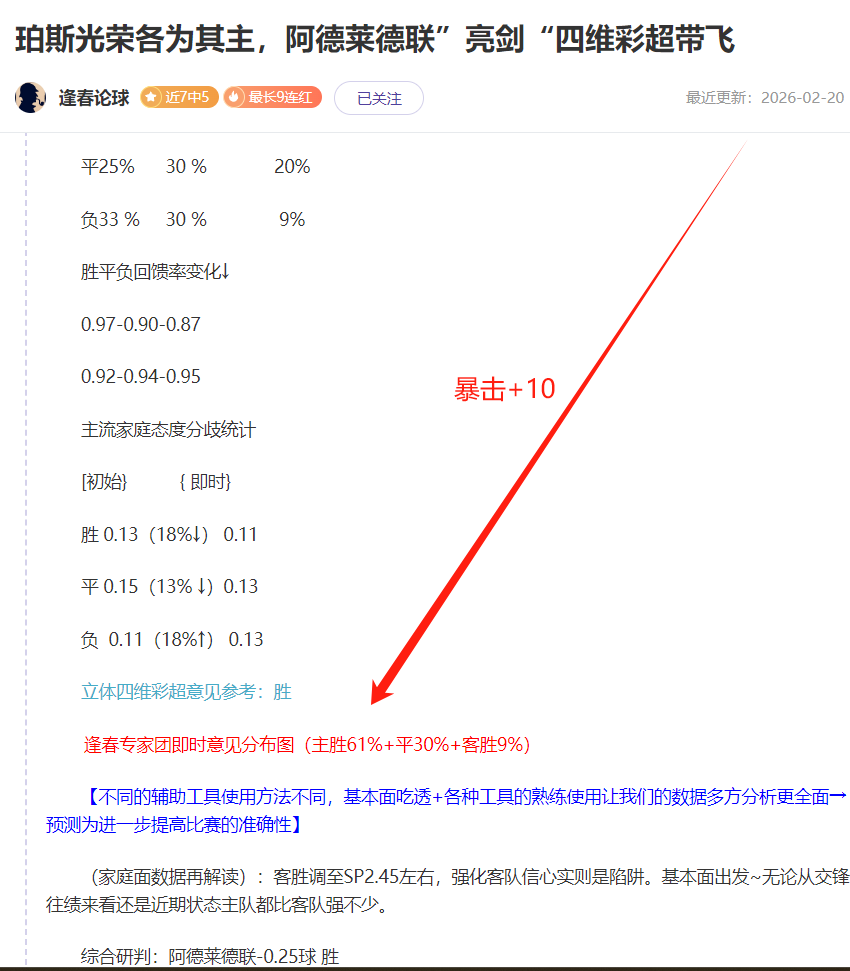Open the author name 逢春论球
850x971 pixels.
point(93,98)
